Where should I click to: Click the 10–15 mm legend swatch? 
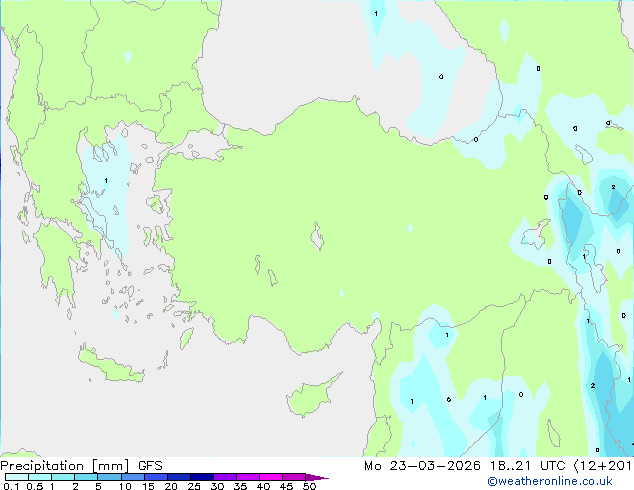point(132,477)
